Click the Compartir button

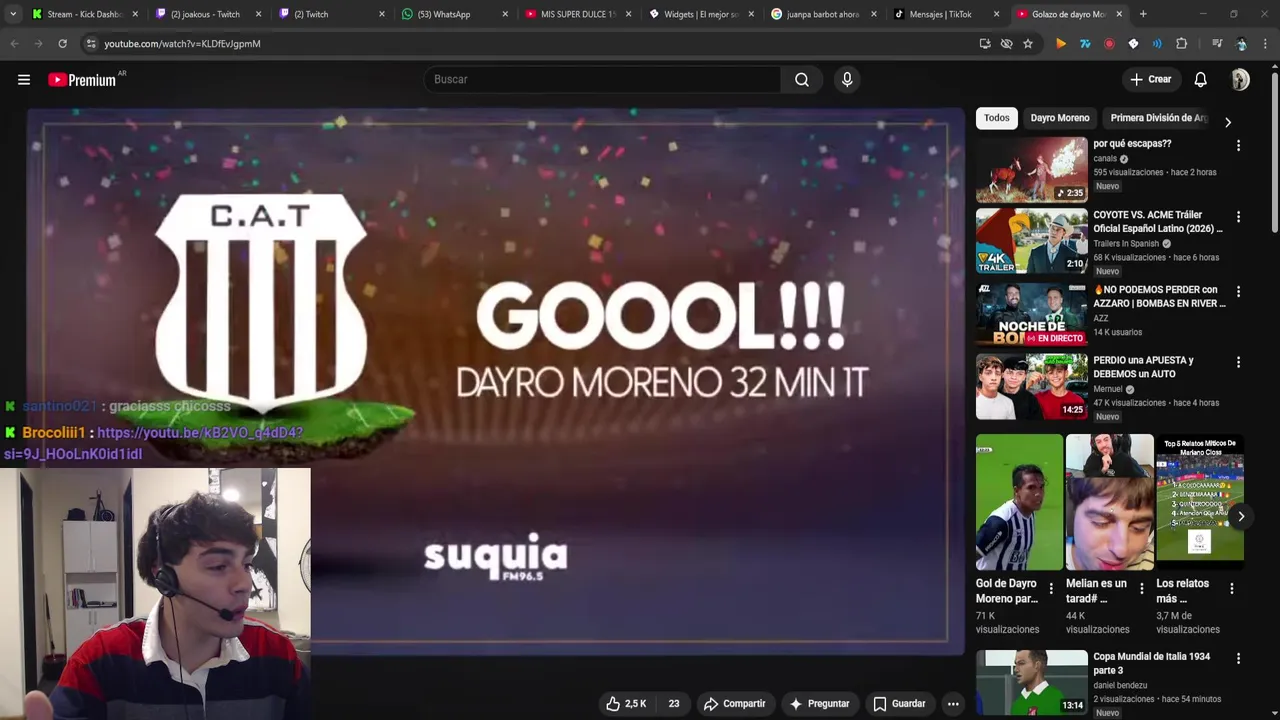(x=734, y=704)
